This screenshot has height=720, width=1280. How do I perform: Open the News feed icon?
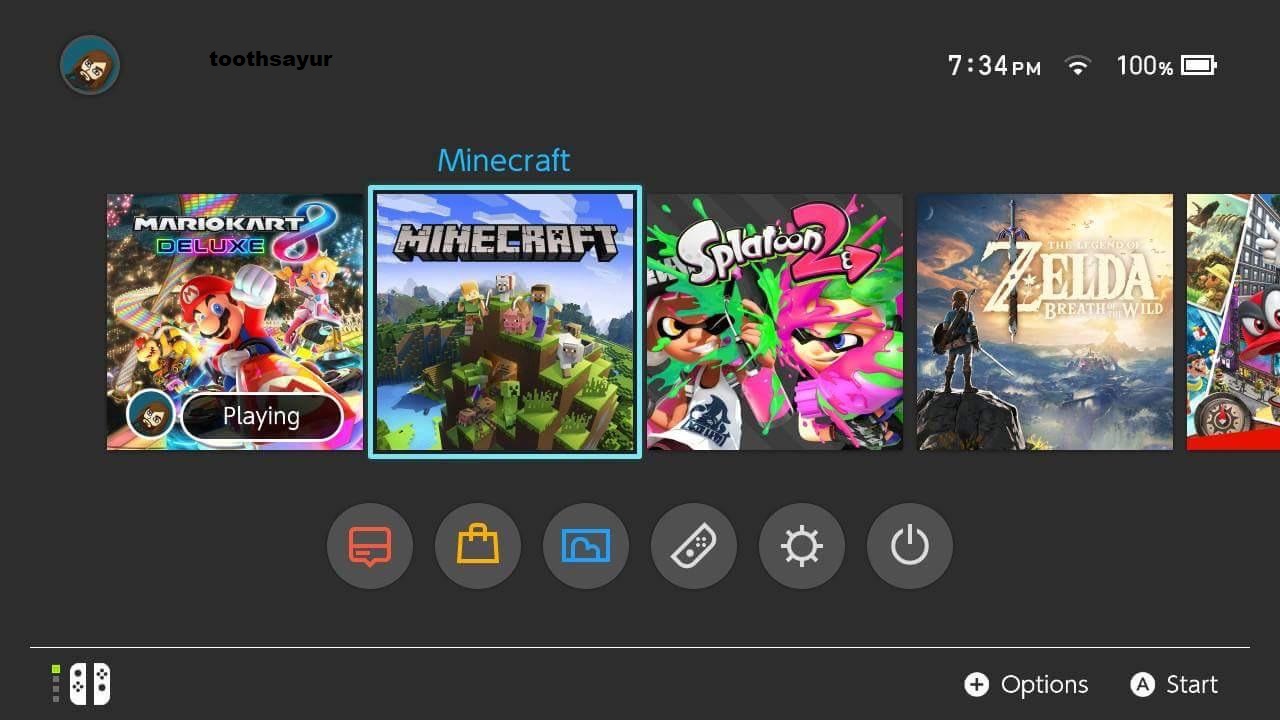[370, 546]
